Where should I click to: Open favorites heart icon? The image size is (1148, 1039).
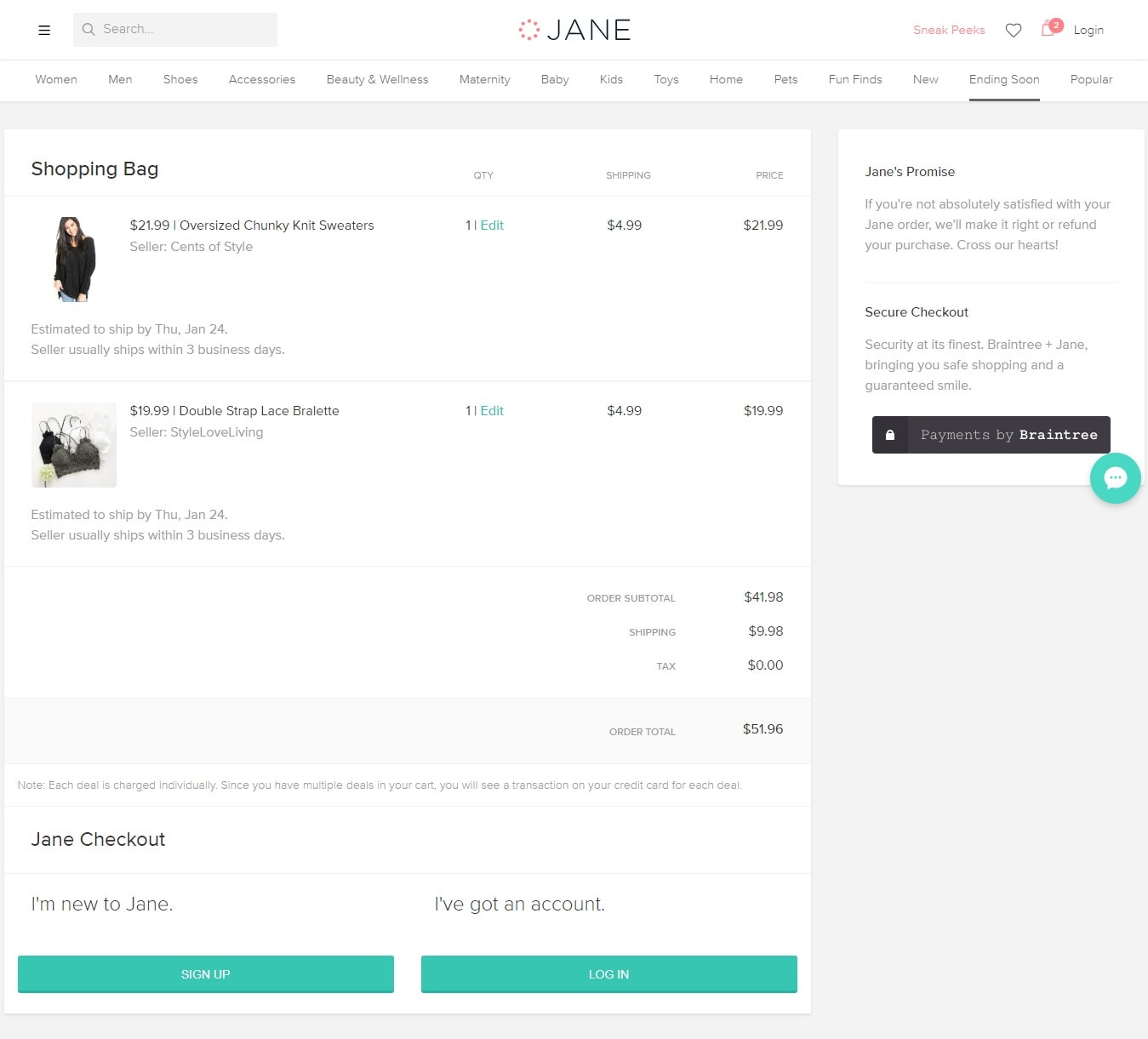[x=1013, y=30]
